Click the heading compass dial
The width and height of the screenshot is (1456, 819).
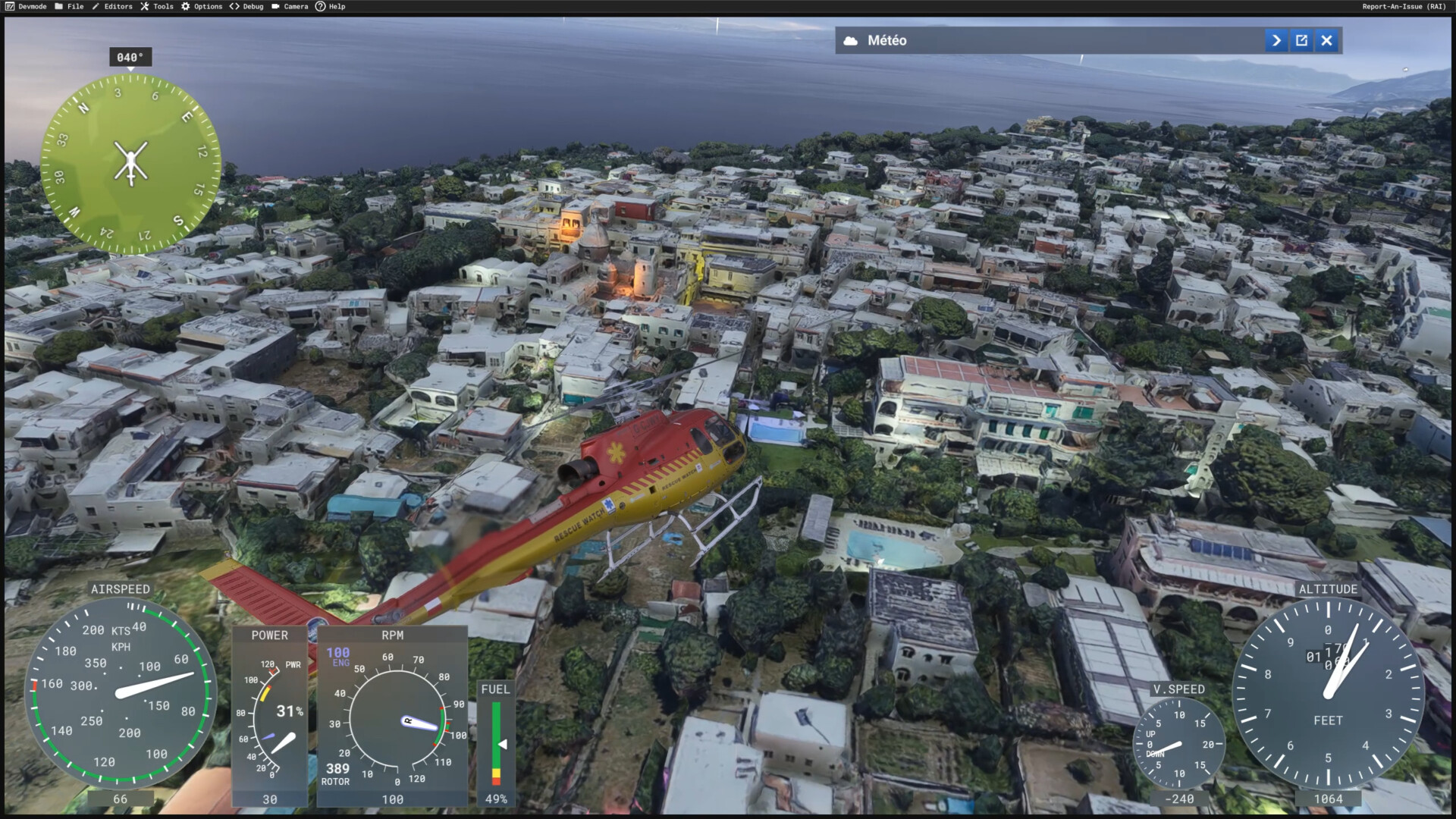pyautogui.click(x=130, y=164)
